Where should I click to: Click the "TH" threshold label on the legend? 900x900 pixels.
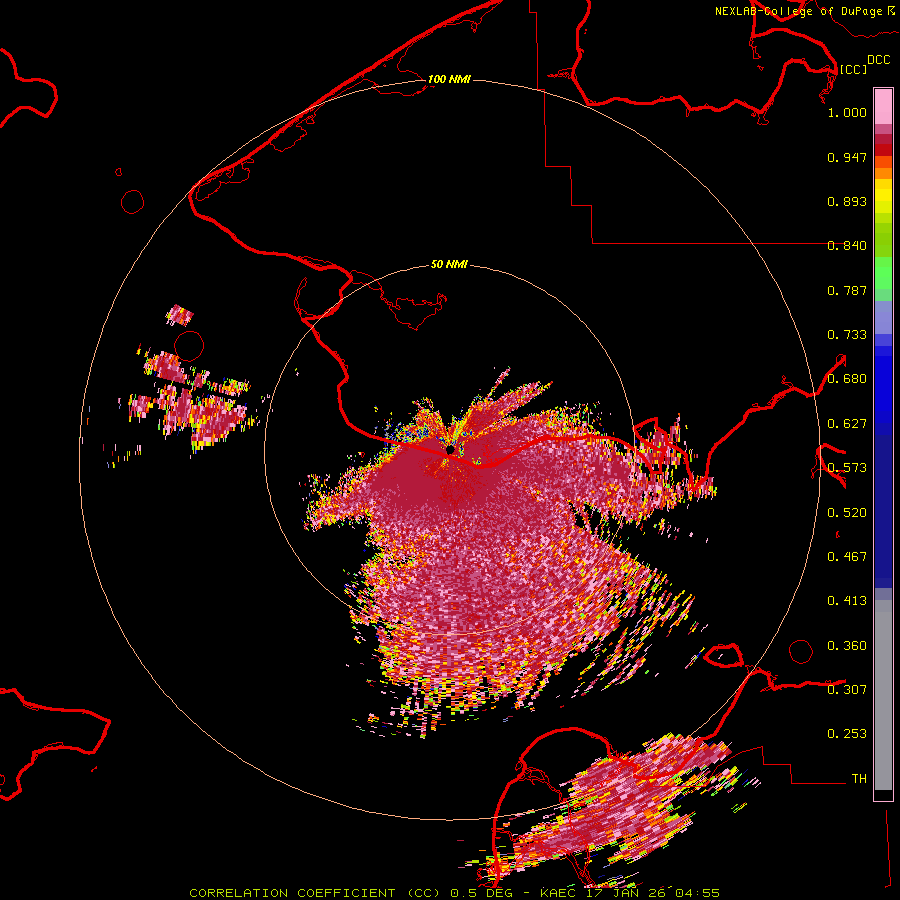click(859, 779)
